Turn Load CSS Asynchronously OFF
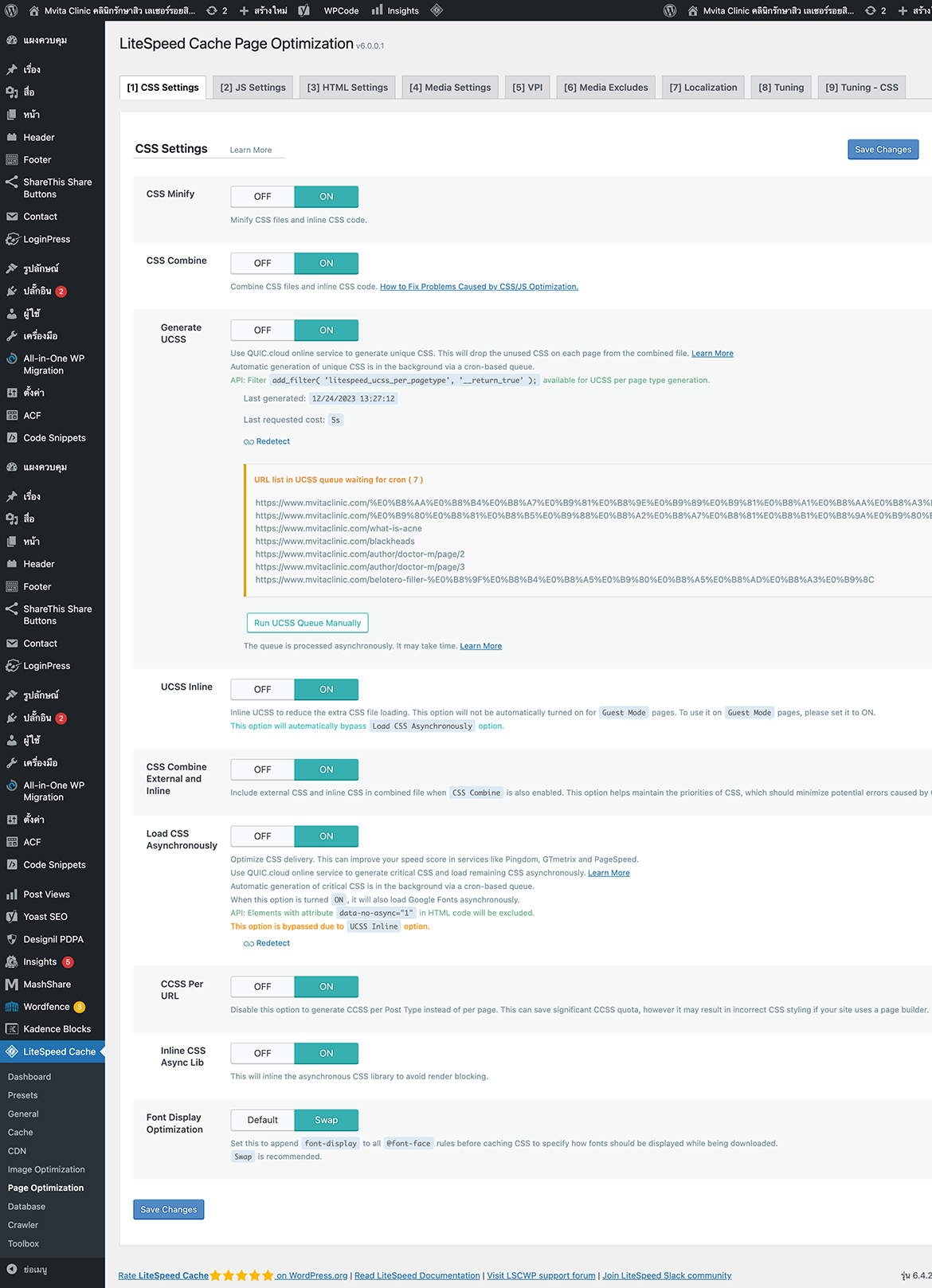The width and height of the screenshot is (932, 1288). tap(263, 836)
